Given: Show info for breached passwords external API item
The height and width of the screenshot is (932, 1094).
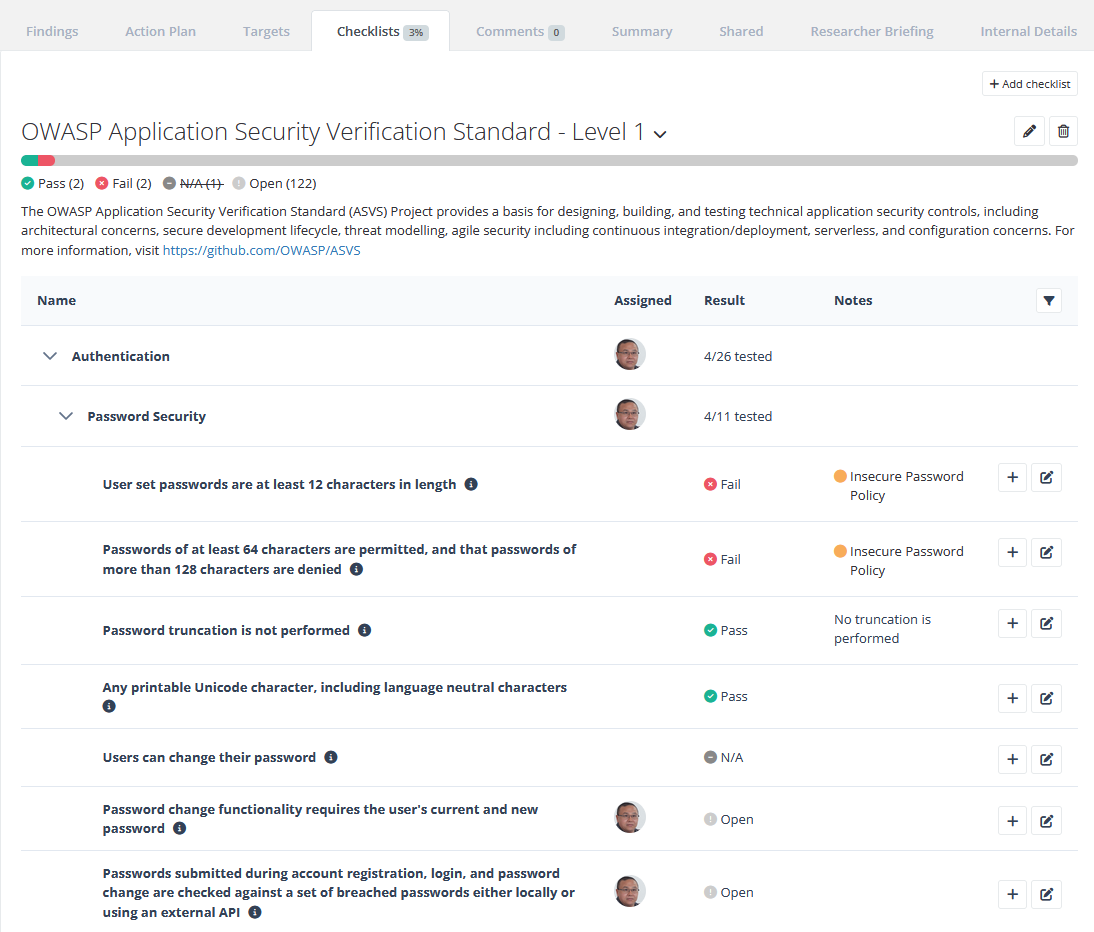Looking at the screenshot, I should point(255,912).
